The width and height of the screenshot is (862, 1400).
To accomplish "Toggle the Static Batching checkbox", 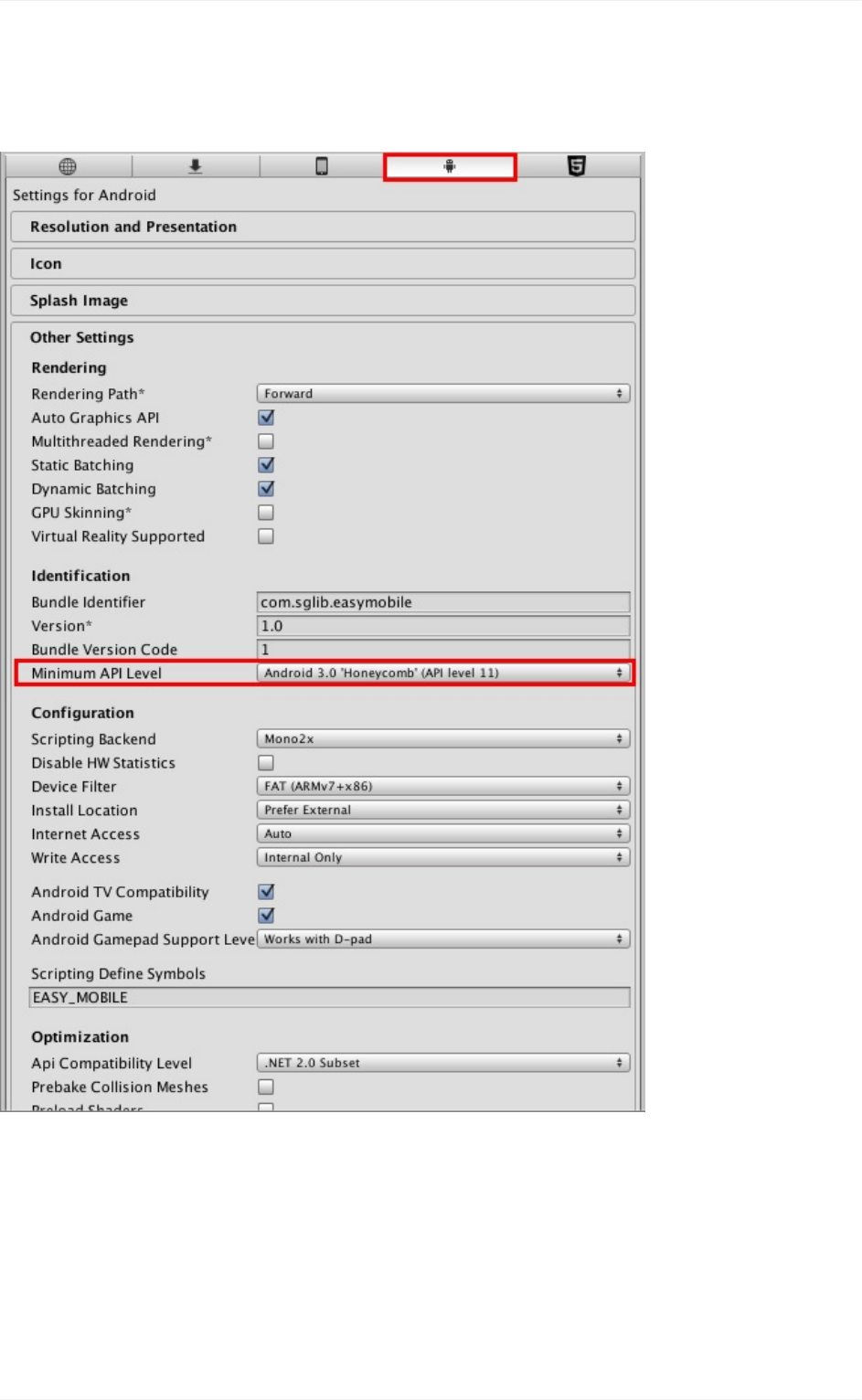I will pyautogui.click(x=266, y=465).
